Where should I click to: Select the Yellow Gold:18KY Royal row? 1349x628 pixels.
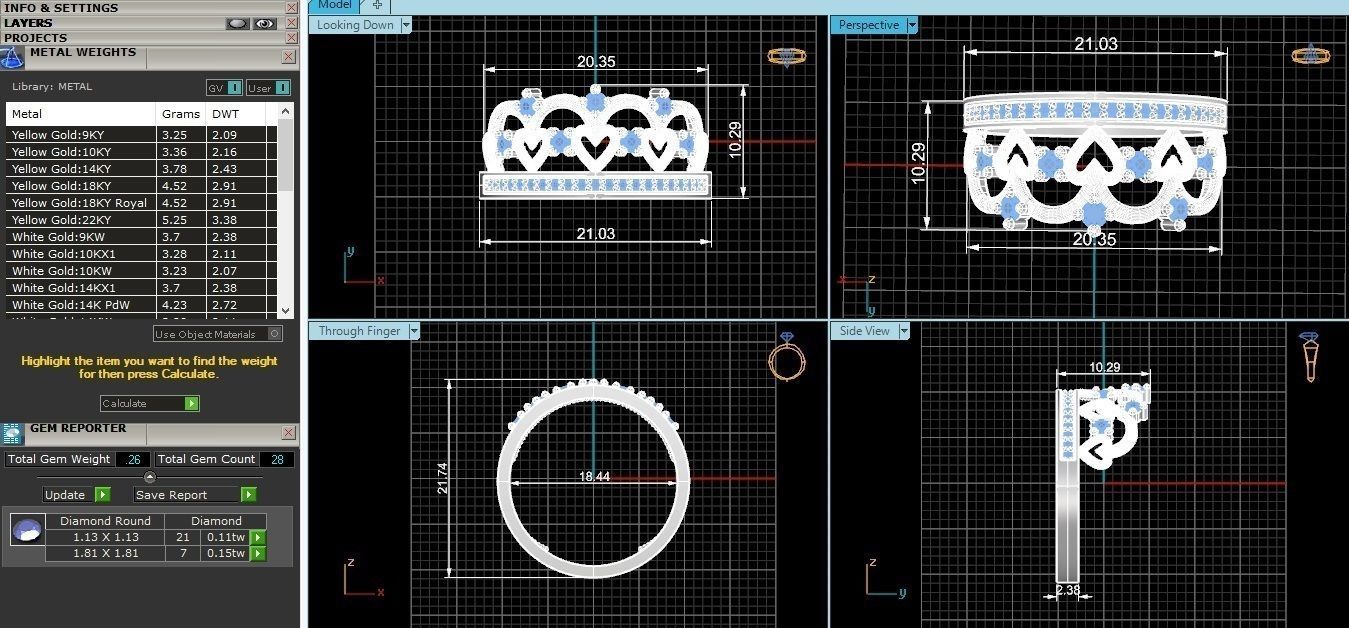click(142, 202)
